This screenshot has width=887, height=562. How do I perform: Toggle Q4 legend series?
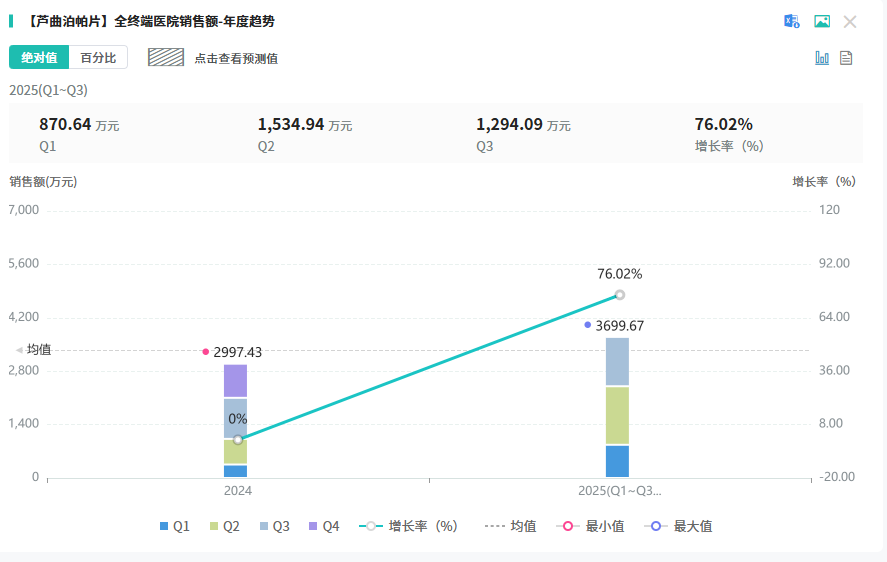(324, 526)
